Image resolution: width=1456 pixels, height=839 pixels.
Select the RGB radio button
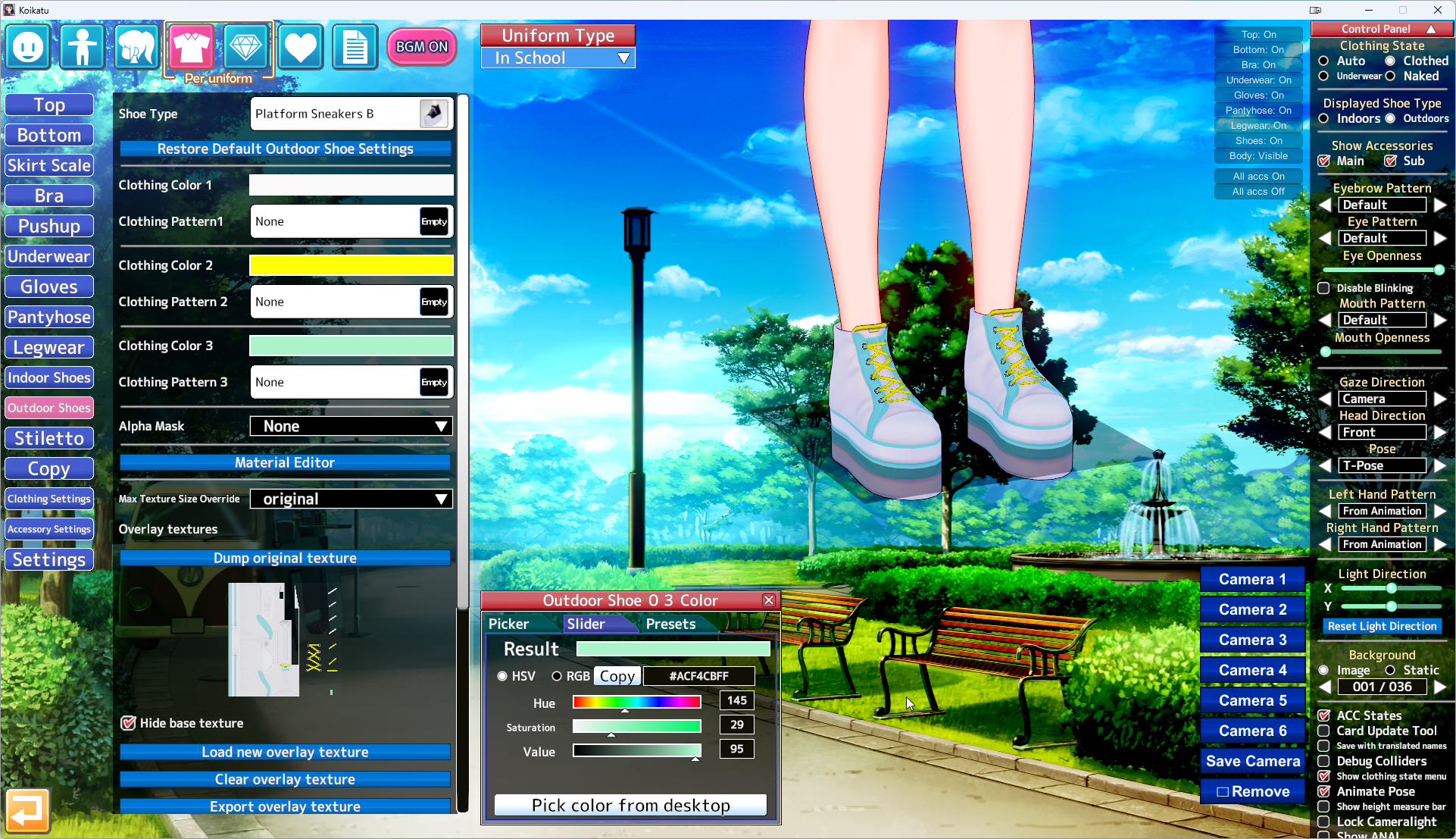tap(557, 676)
